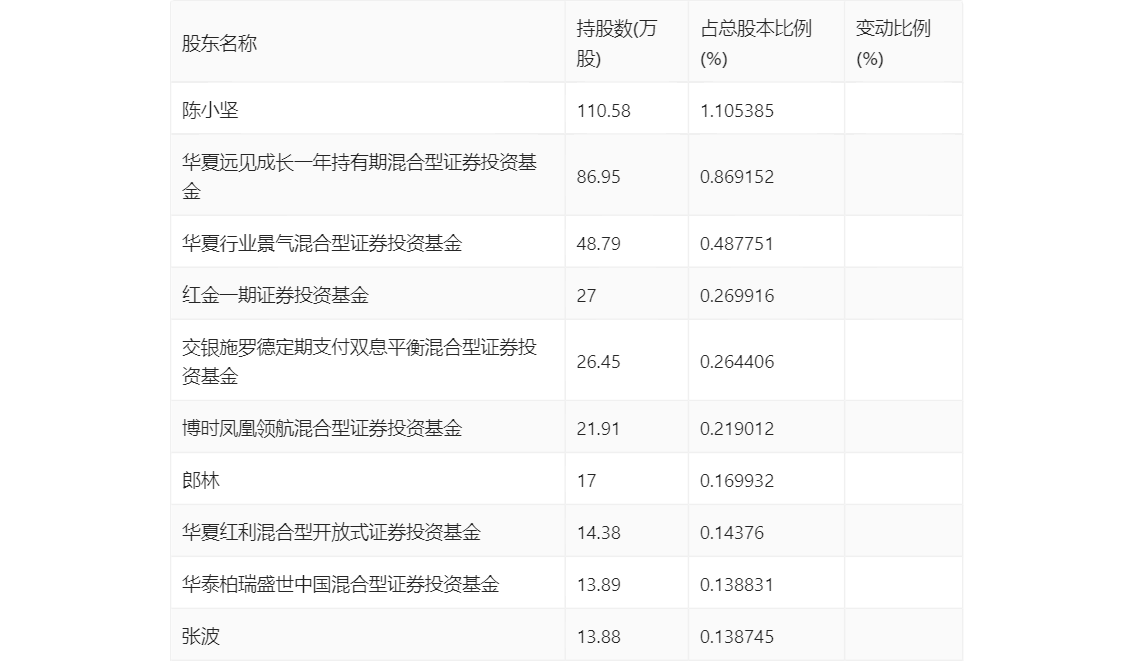Click the ratio 0.169932
Screen dimensions: 1134x661
click(737, 481)
